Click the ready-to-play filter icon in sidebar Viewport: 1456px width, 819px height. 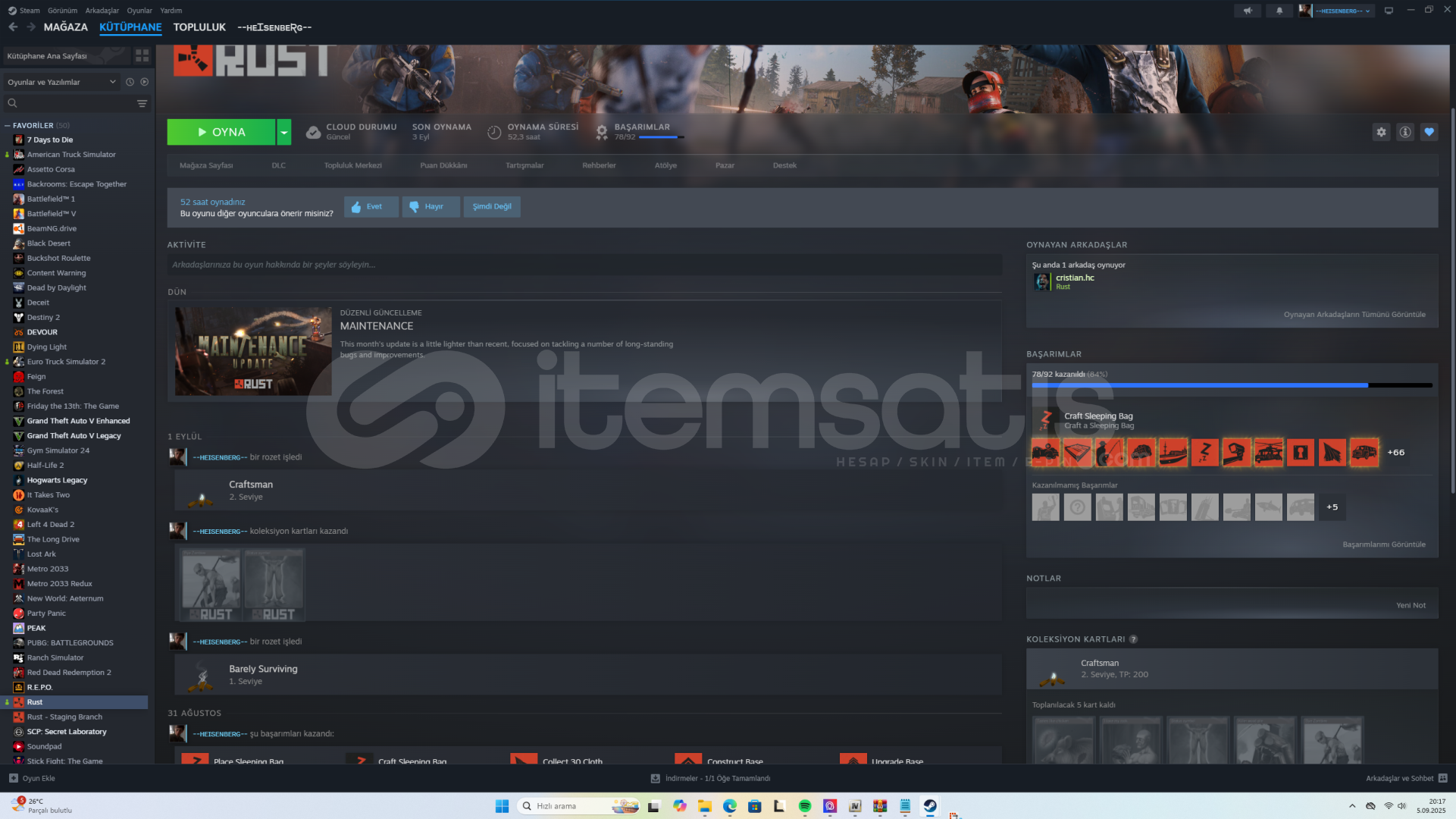[144, 82]
